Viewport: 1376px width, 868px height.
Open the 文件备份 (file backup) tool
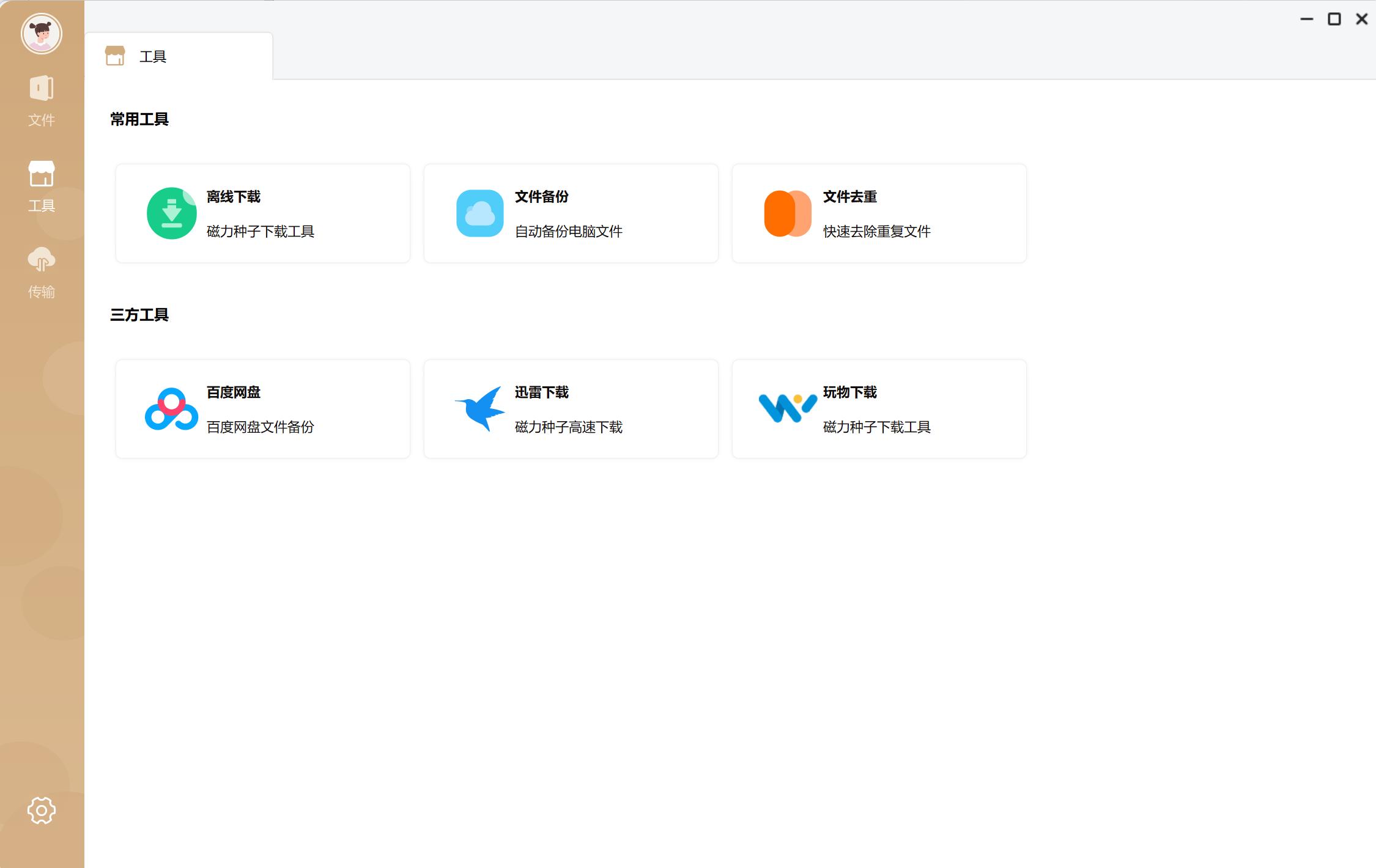click(571, 213)
